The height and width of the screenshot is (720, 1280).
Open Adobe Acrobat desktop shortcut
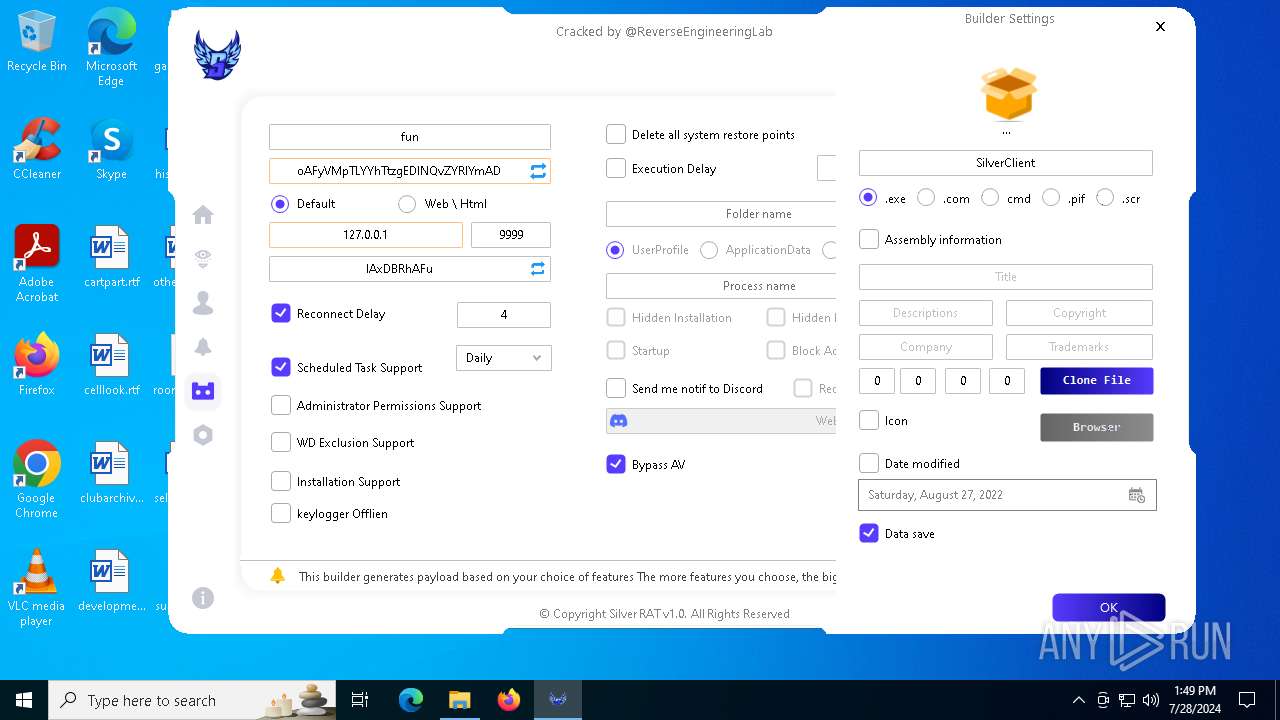[37, 264]
